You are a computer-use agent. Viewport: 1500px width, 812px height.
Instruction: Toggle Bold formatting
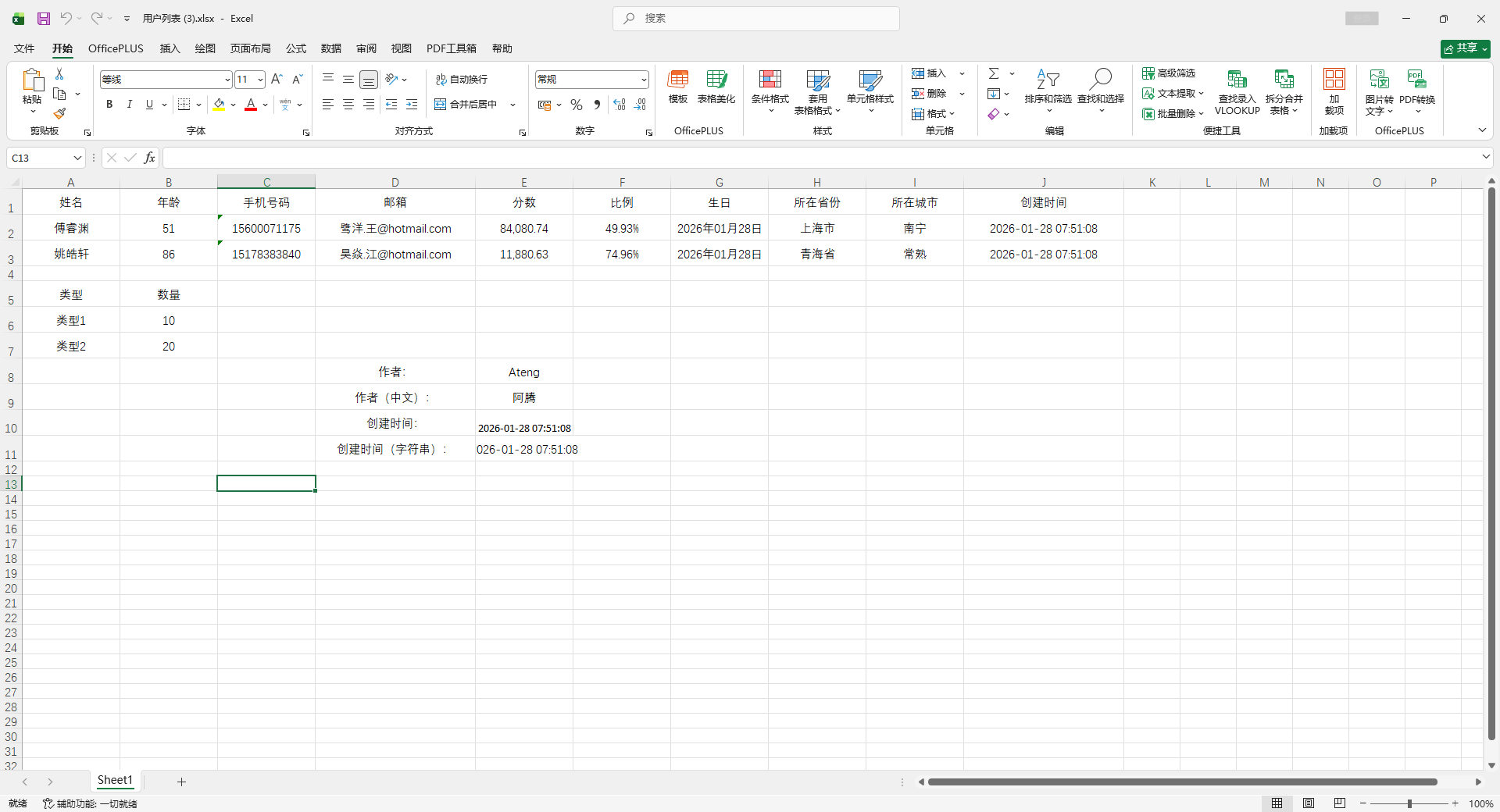click(109, 105)
